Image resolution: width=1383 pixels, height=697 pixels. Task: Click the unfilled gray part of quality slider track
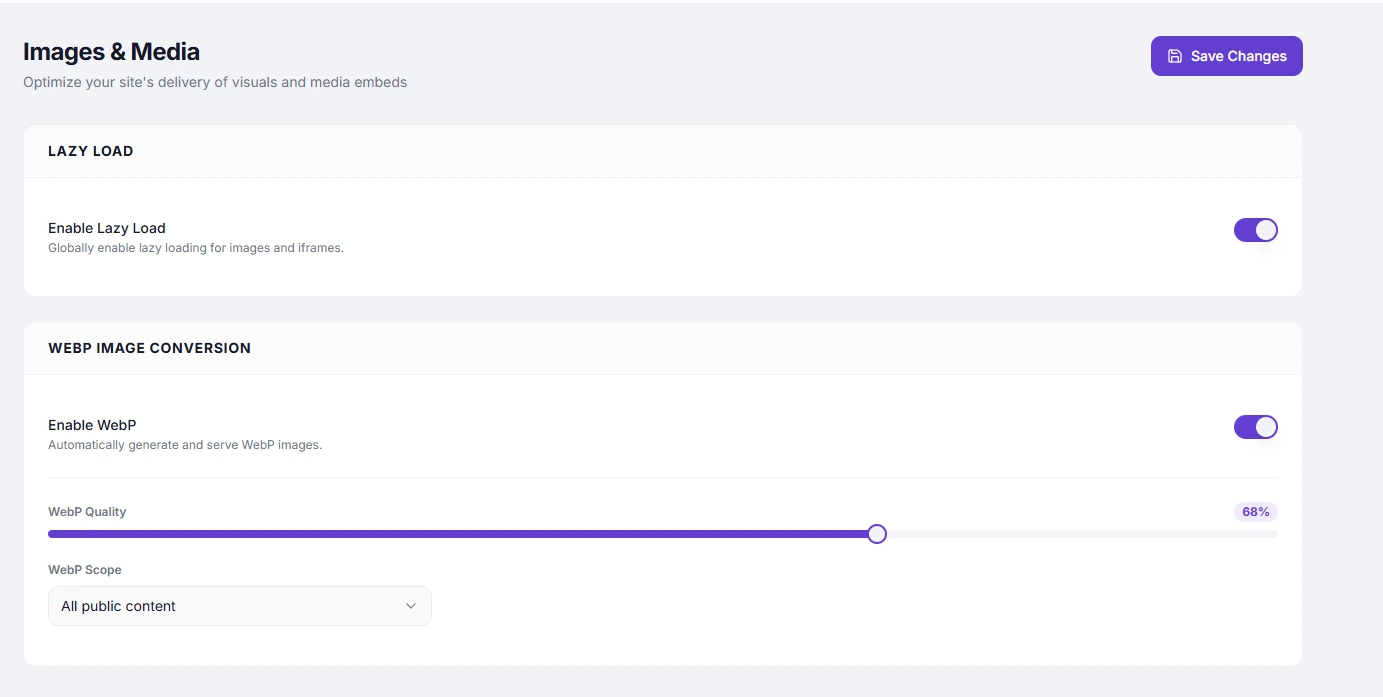pos(1082,534)
